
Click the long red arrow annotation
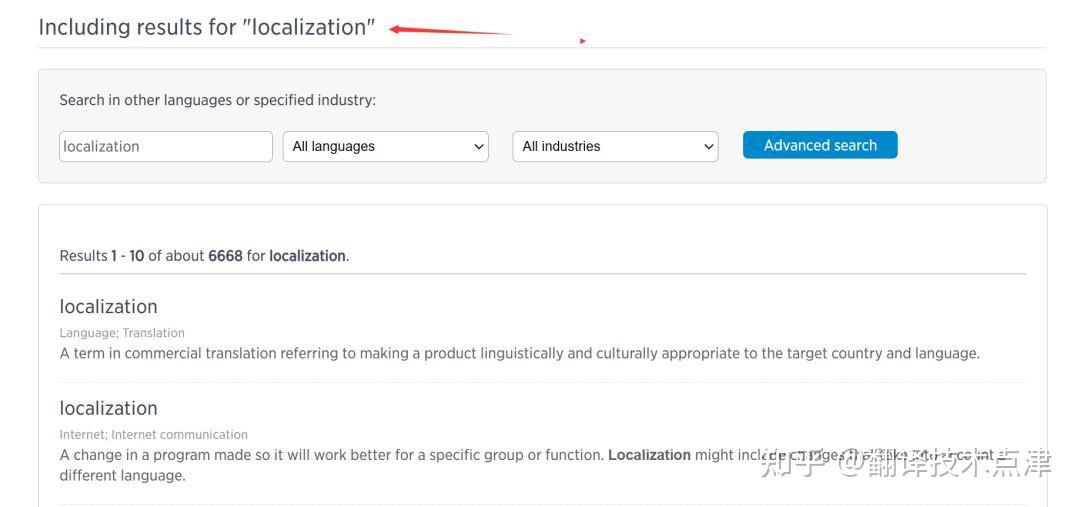tap(450, 31)
